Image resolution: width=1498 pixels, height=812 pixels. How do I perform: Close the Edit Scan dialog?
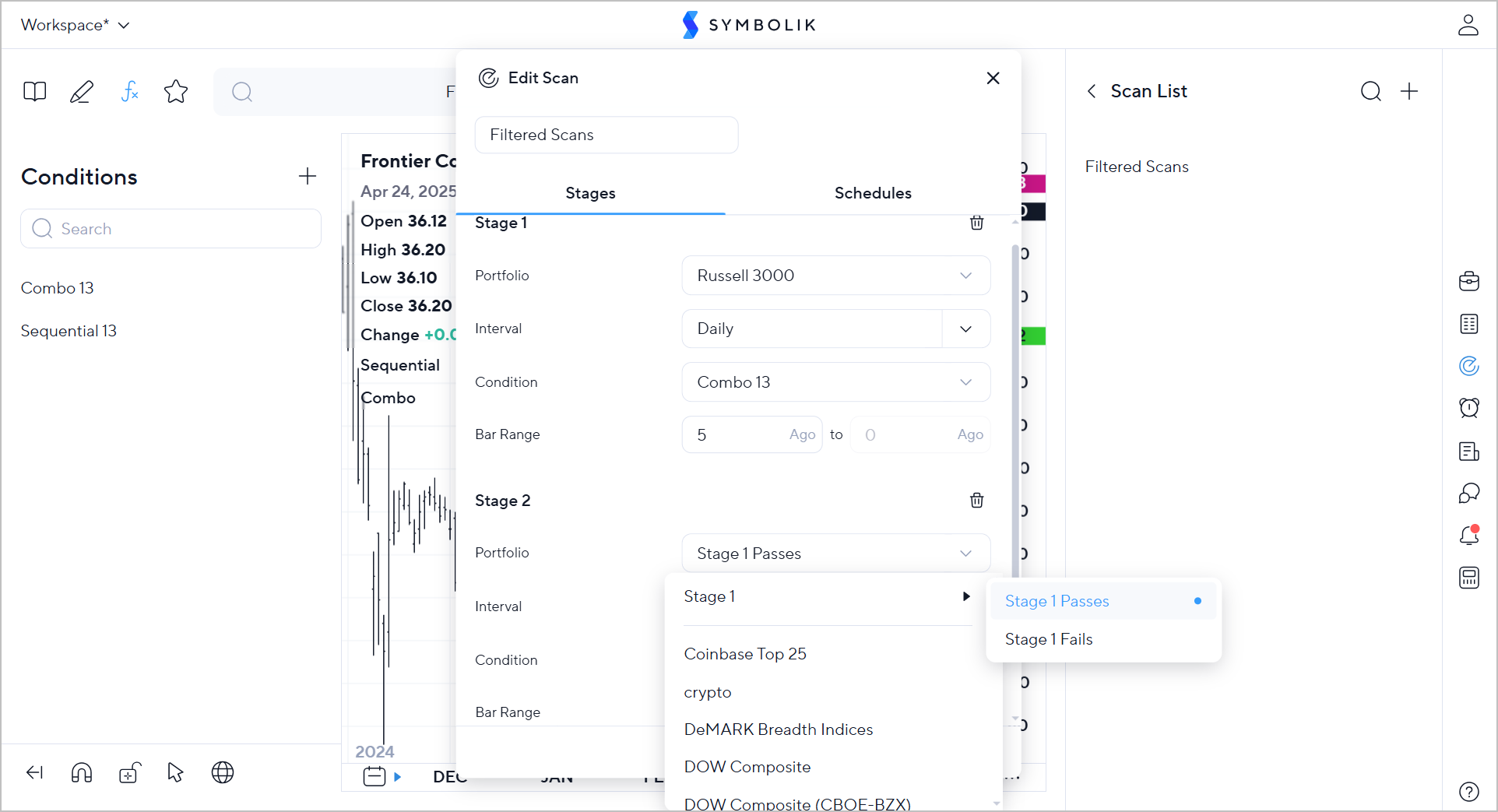point(993,78)
